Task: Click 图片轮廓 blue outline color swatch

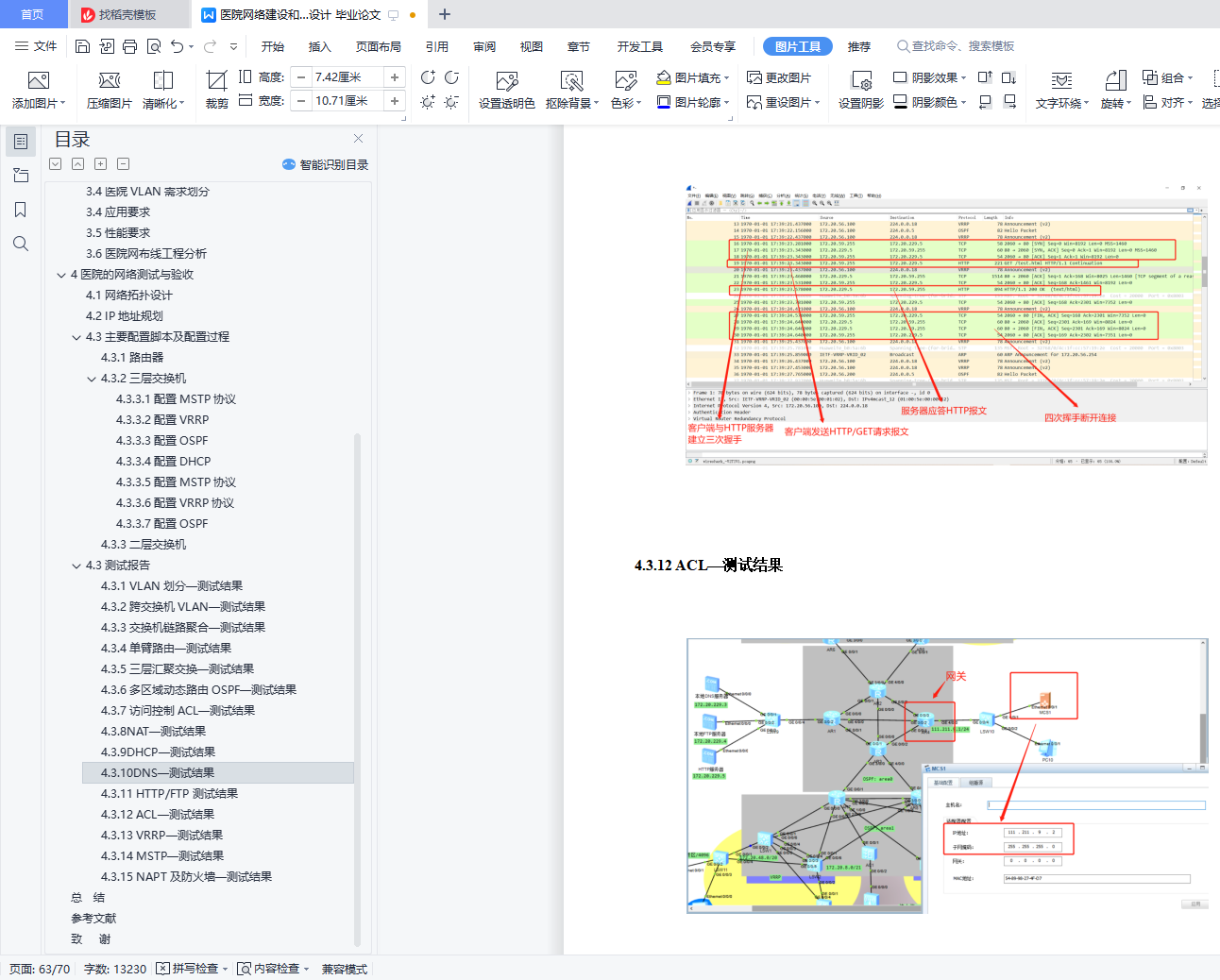Action: tap(664, 102)
